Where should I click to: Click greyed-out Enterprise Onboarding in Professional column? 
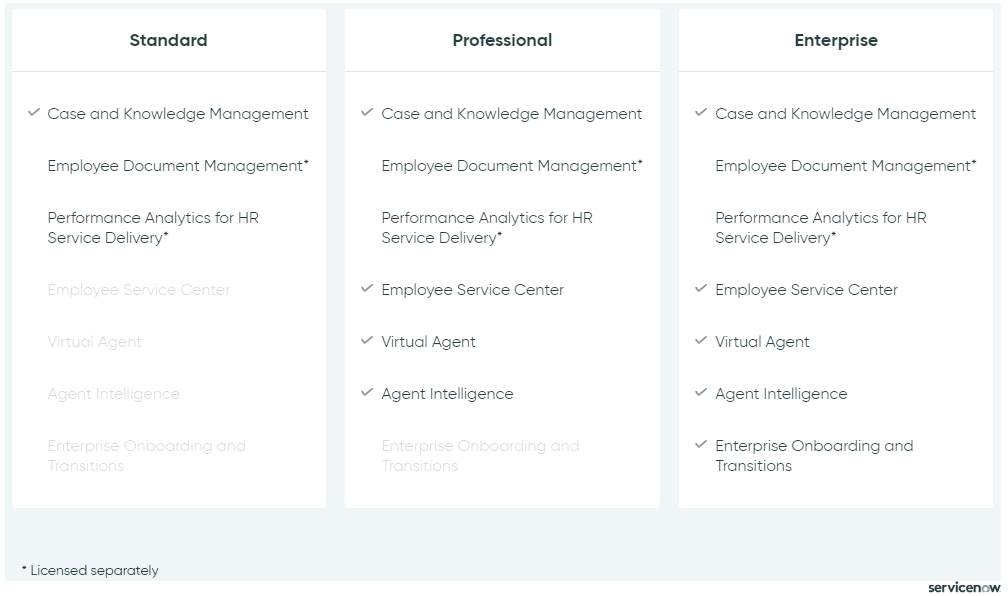(x=480, y=456)
